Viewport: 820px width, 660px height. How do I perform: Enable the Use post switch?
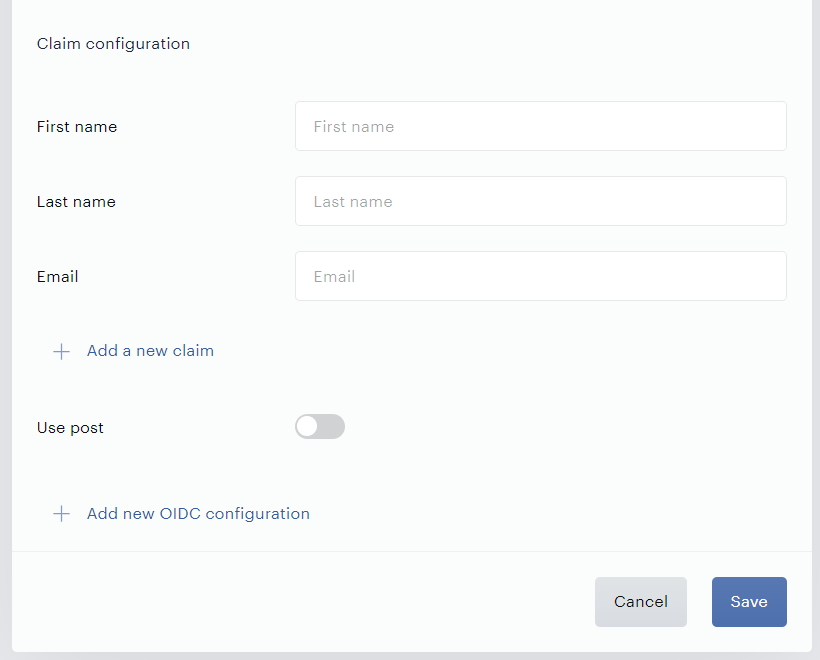point(320,427)
